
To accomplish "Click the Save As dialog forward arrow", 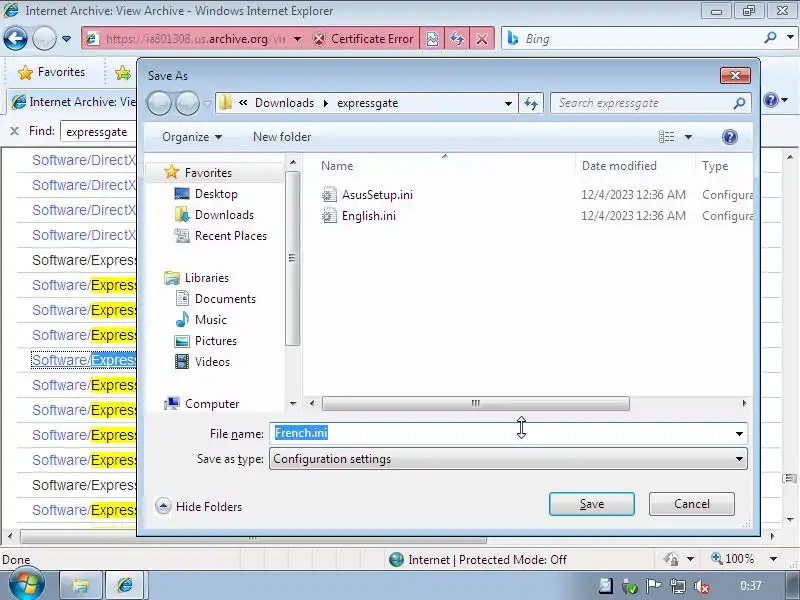I will pos(187,104).
